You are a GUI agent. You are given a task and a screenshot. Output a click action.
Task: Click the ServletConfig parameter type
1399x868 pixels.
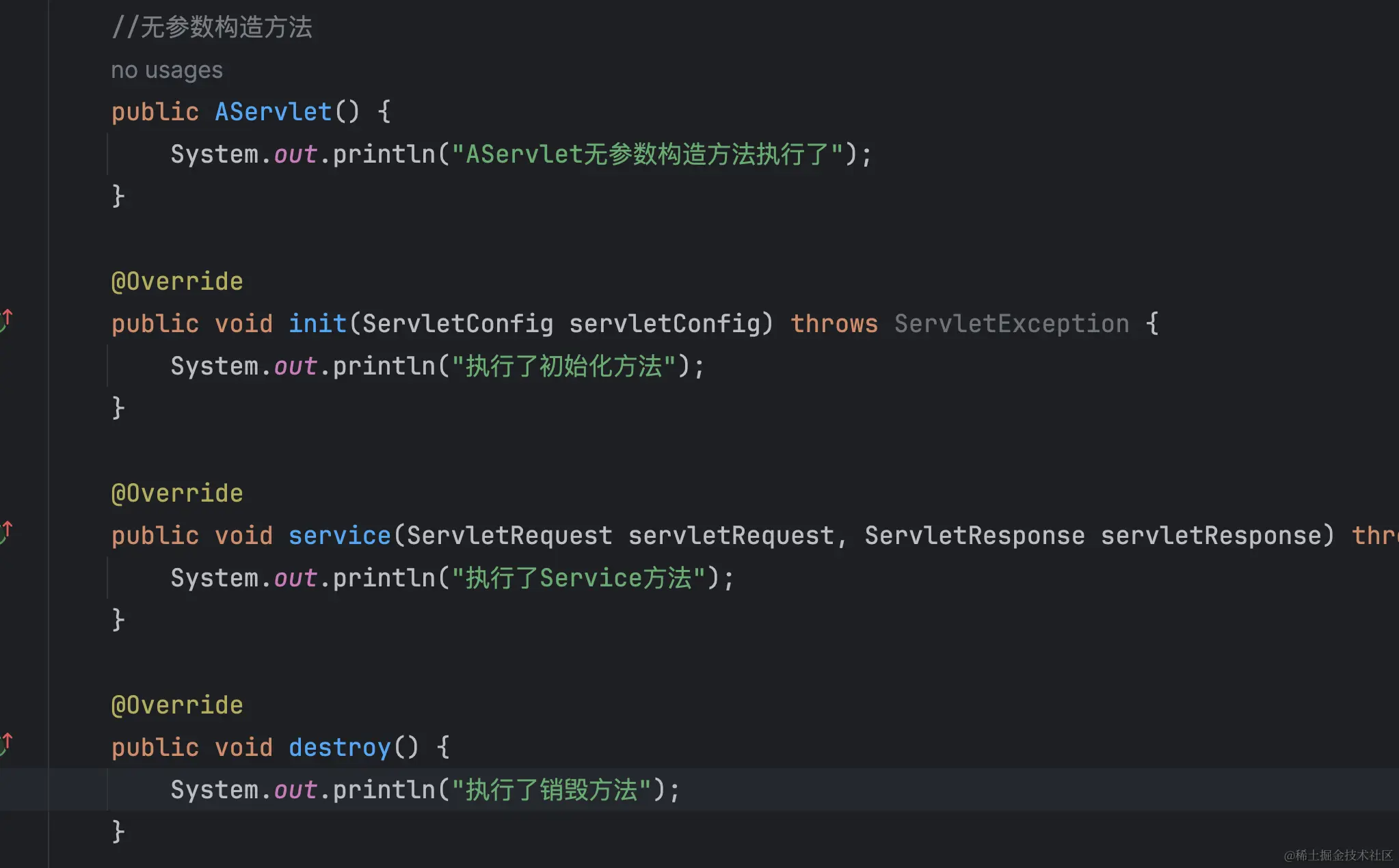(x=457, y=324)
